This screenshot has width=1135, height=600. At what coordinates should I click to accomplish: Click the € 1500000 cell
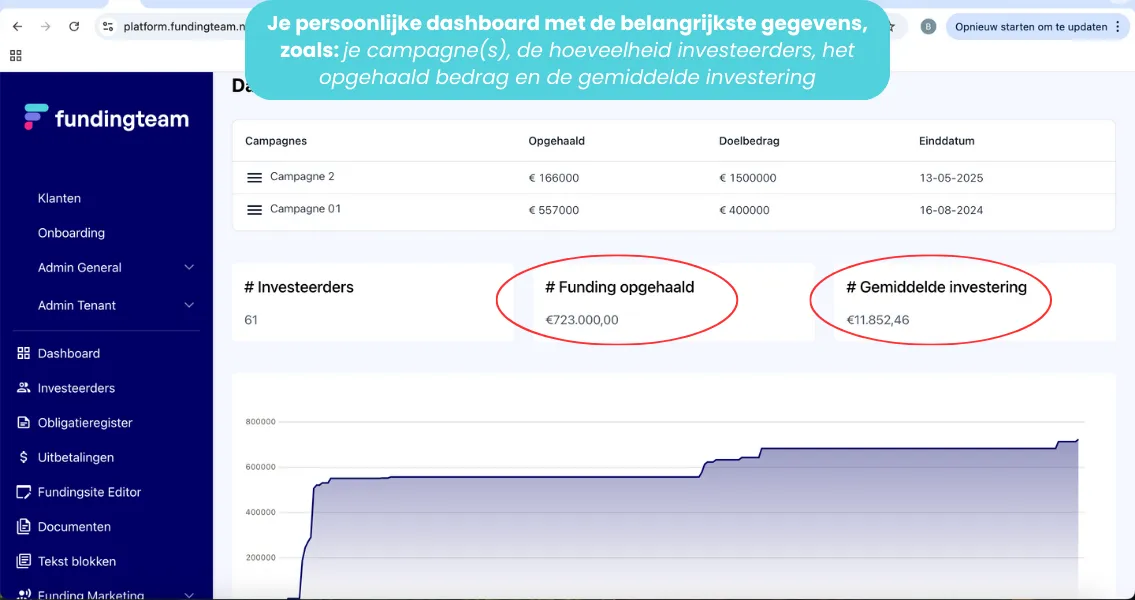(x=748, y=178)
